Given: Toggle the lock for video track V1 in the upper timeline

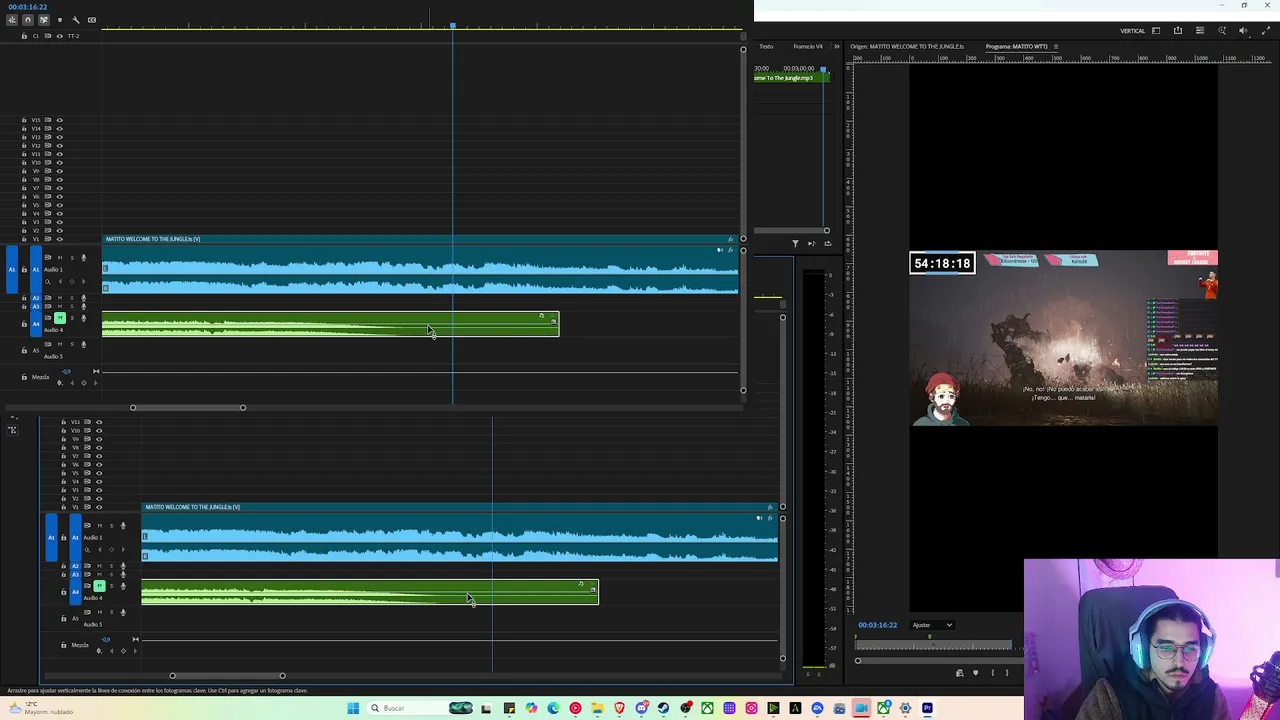Looking at the screenshot, I should tap(24, 239).
